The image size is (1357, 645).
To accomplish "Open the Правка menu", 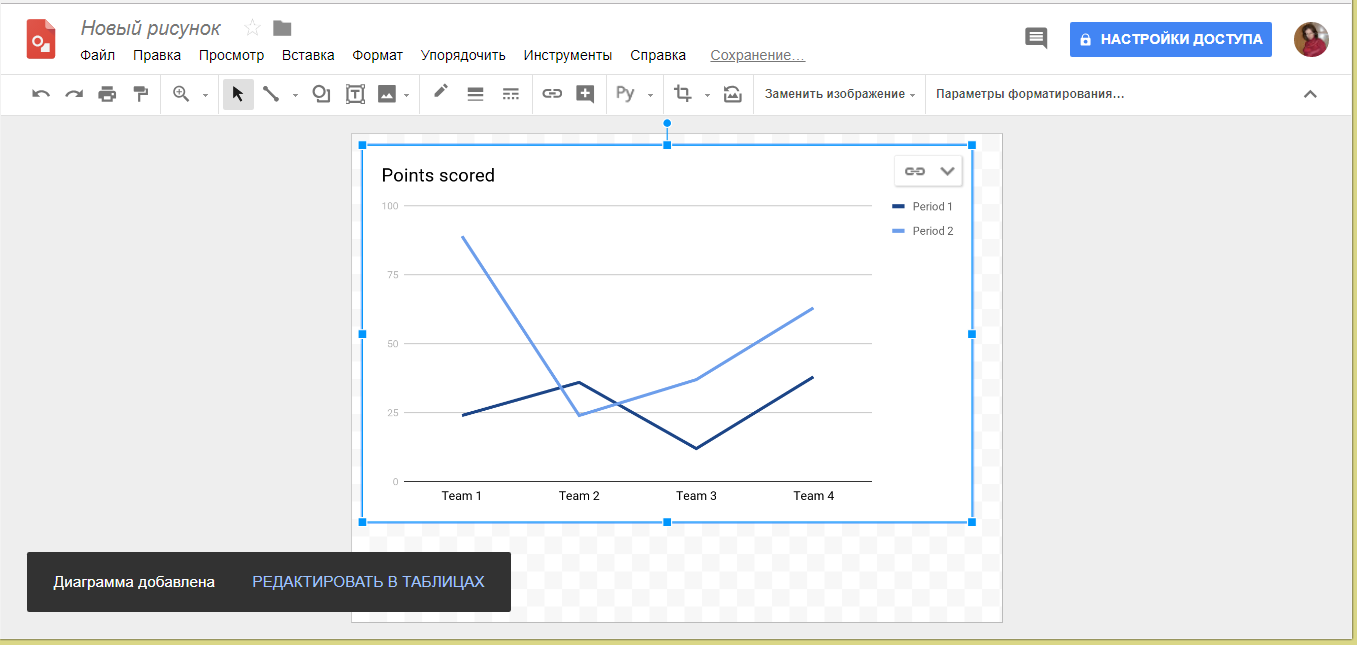I will click(x=157, y=55).
